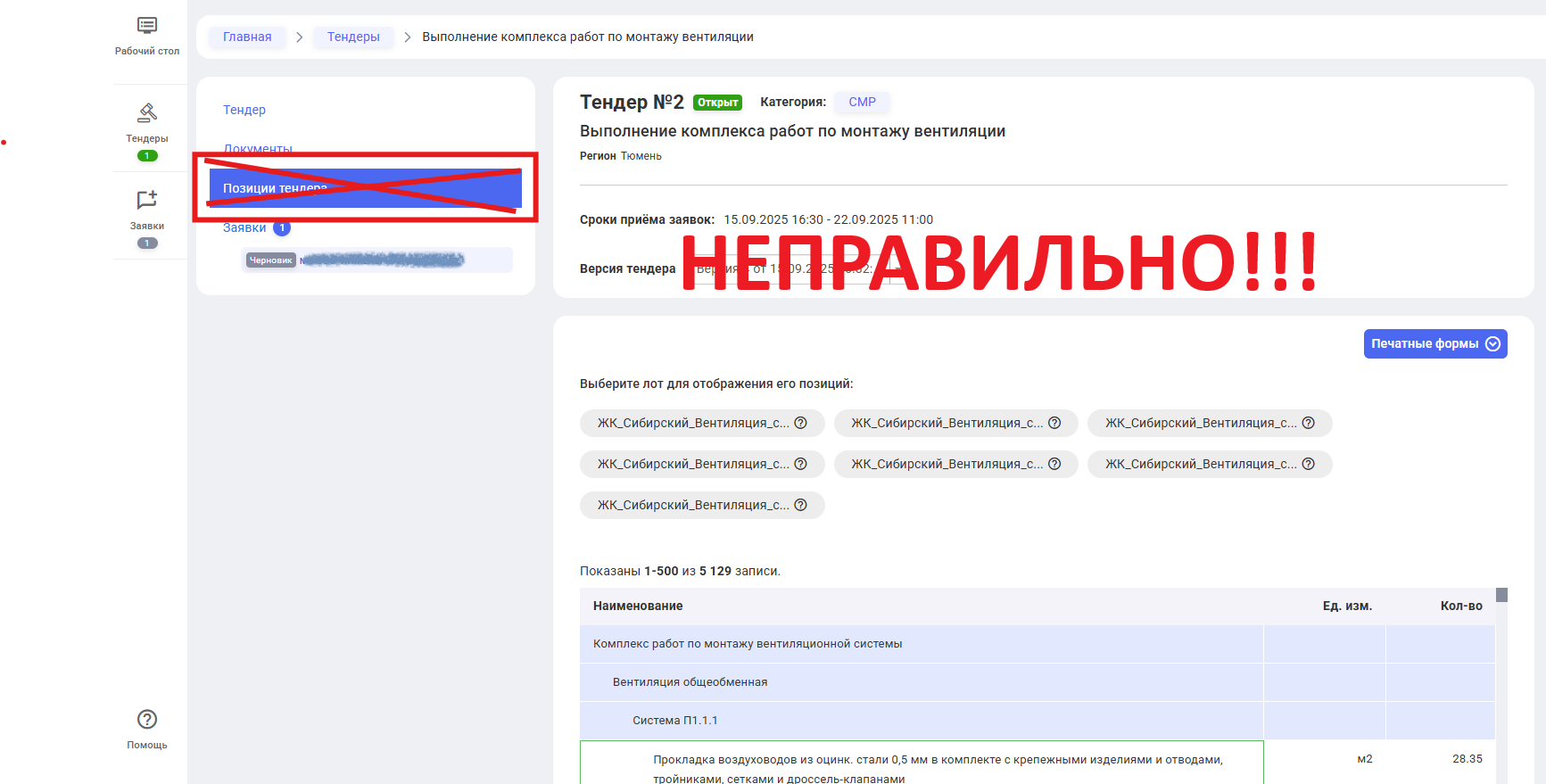Switch to the Тендер section in side menu
Image resolution: width=1546 pixels, height=784 pixels.
pos(244,110)
